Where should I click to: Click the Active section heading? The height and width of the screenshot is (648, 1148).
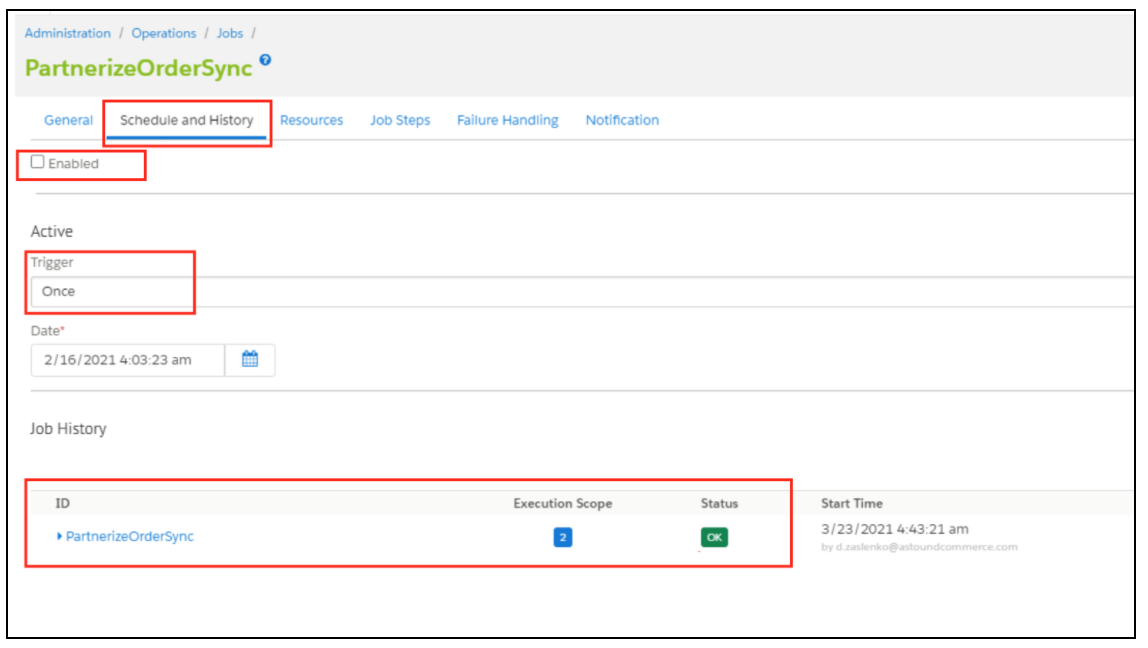pyautogui.click(x=51, y=231)
